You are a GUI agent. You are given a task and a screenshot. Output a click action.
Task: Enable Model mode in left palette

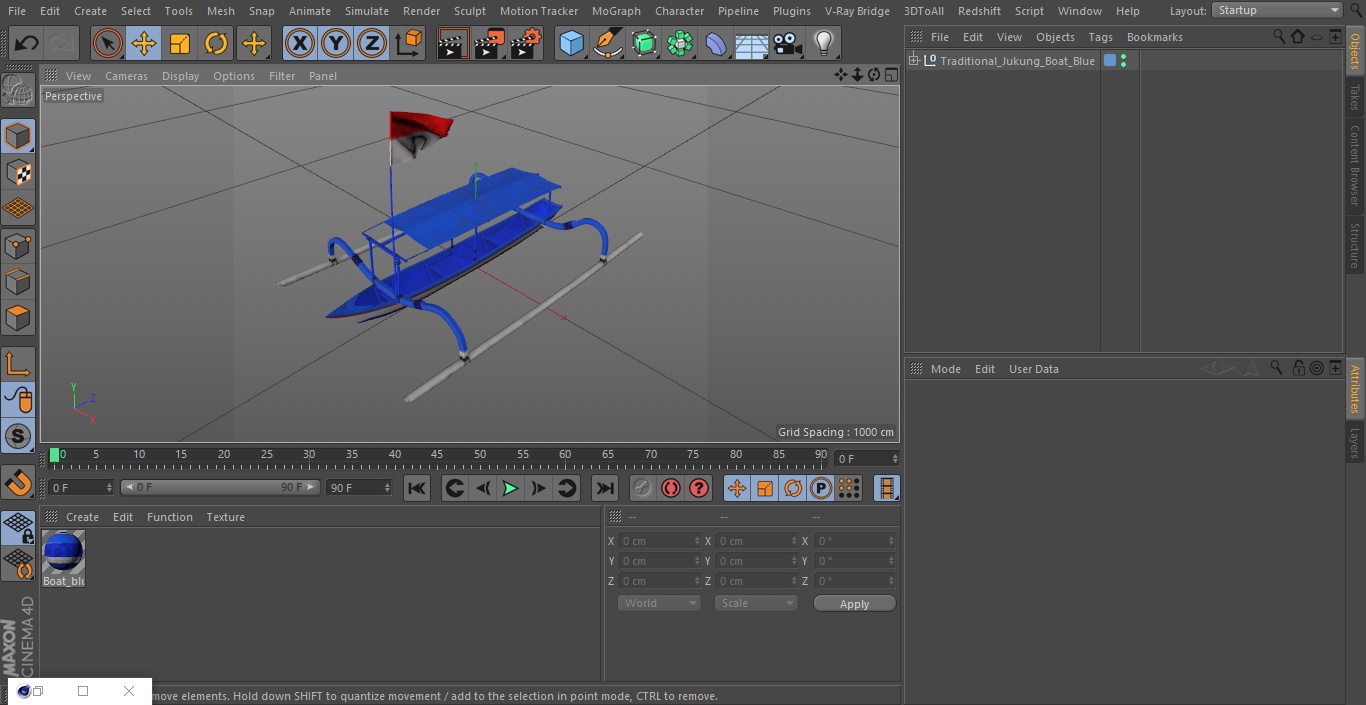coord(18,136)
